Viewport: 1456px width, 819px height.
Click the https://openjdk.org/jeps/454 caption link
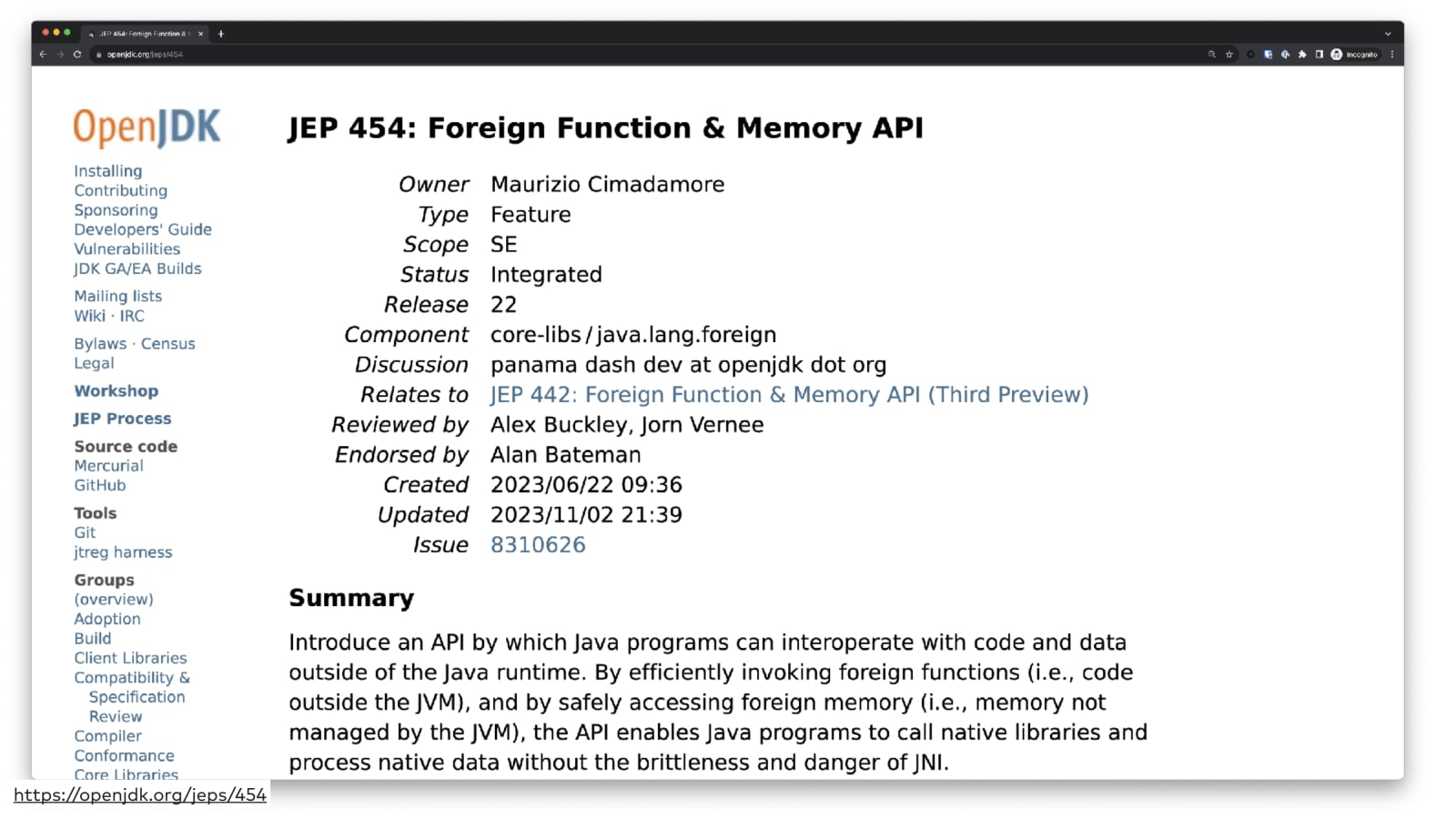(x=140, y=794)
